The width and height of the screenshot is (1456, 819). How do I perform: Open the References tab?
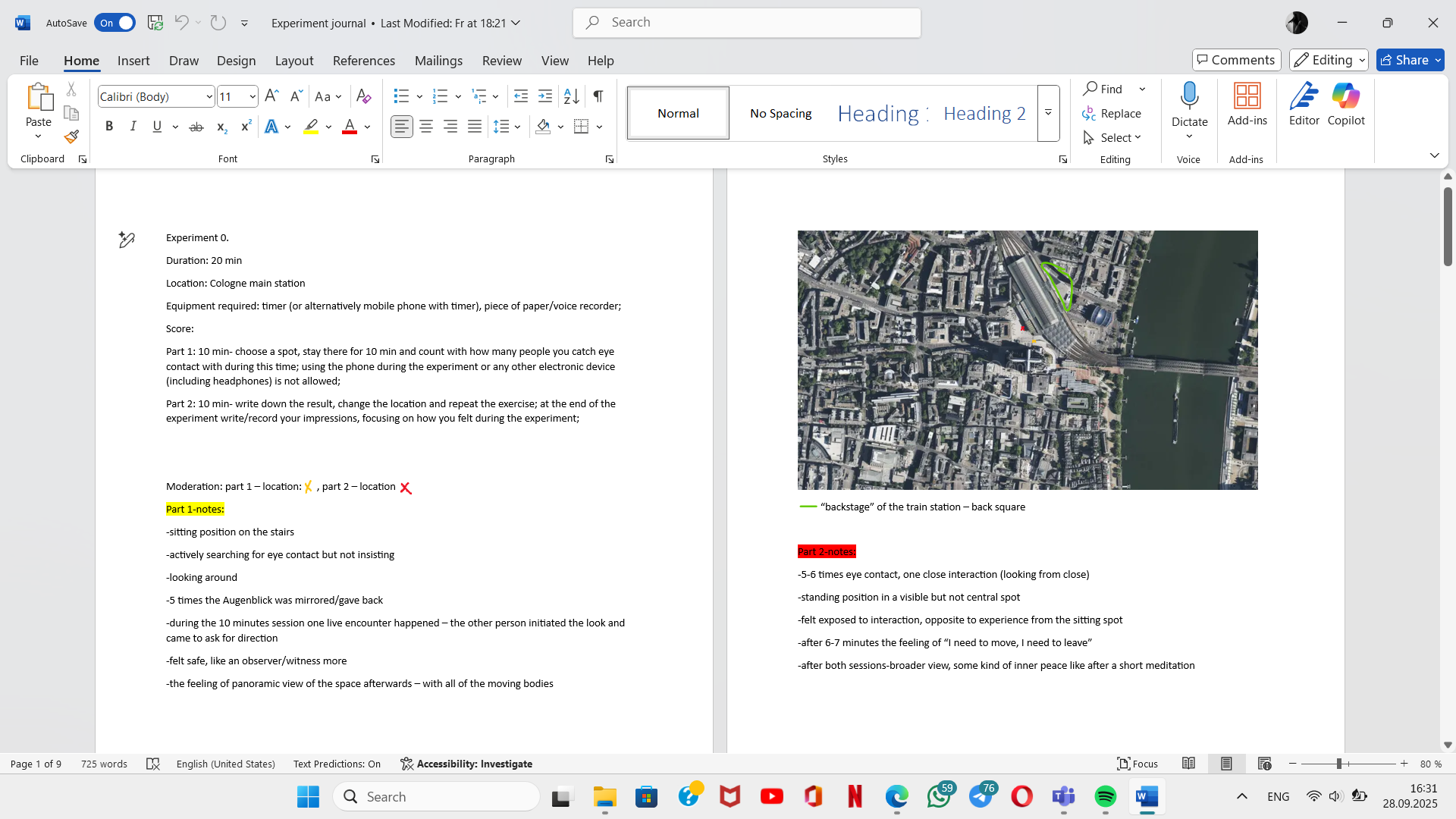pos(363,61)
